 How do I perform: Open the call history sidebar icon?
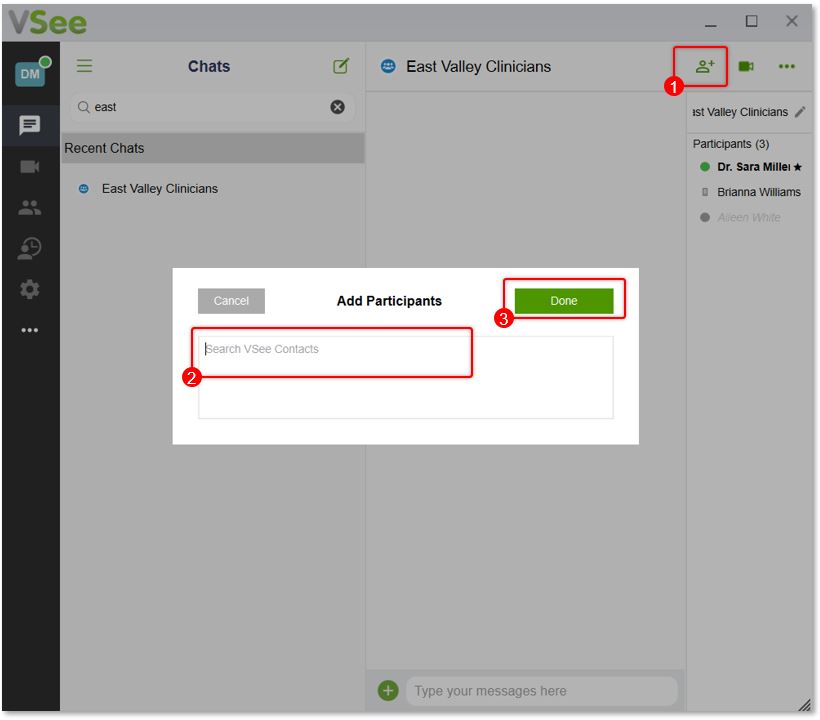(x=30, y=248)
